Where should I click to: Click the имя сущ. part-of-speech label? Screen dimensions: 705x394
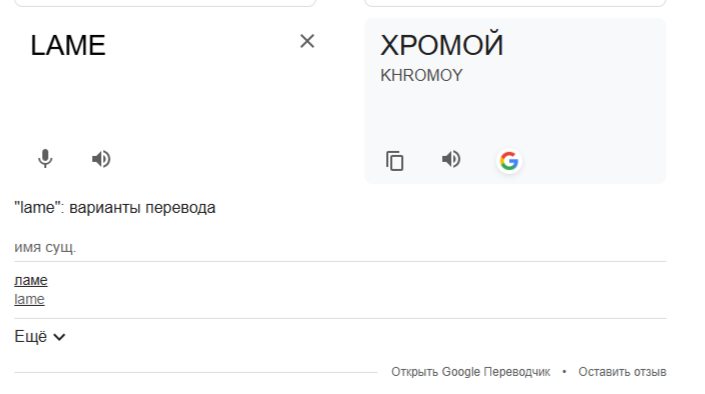point(45,247)
